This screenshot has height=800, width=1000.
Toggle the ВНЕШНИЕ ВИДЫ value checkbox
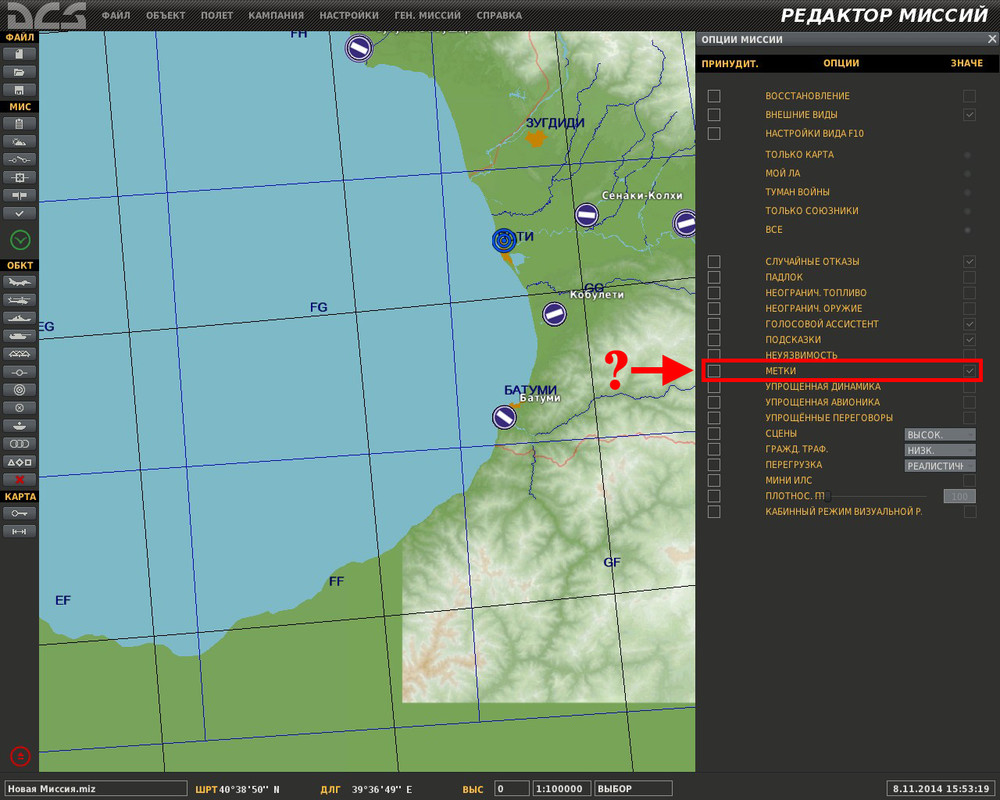(x=969, y=115)
